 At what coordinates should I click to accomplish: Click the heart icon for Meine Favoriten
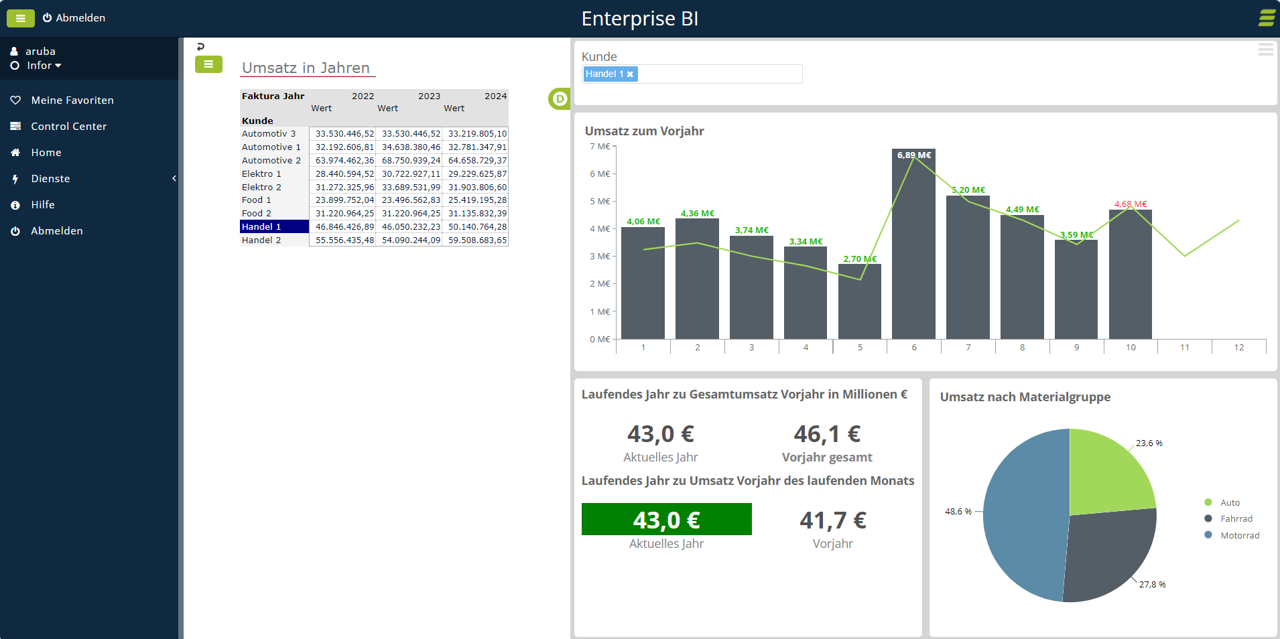(x=15, y=101)
